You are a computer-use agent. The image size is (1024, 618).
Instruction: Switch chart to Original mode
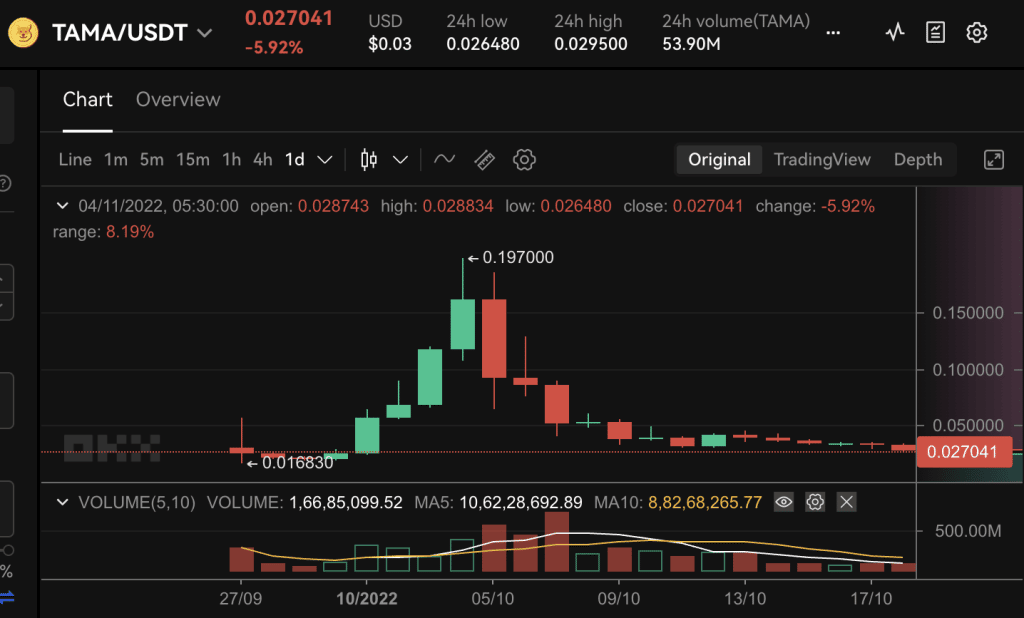click(x=719, y=159)
